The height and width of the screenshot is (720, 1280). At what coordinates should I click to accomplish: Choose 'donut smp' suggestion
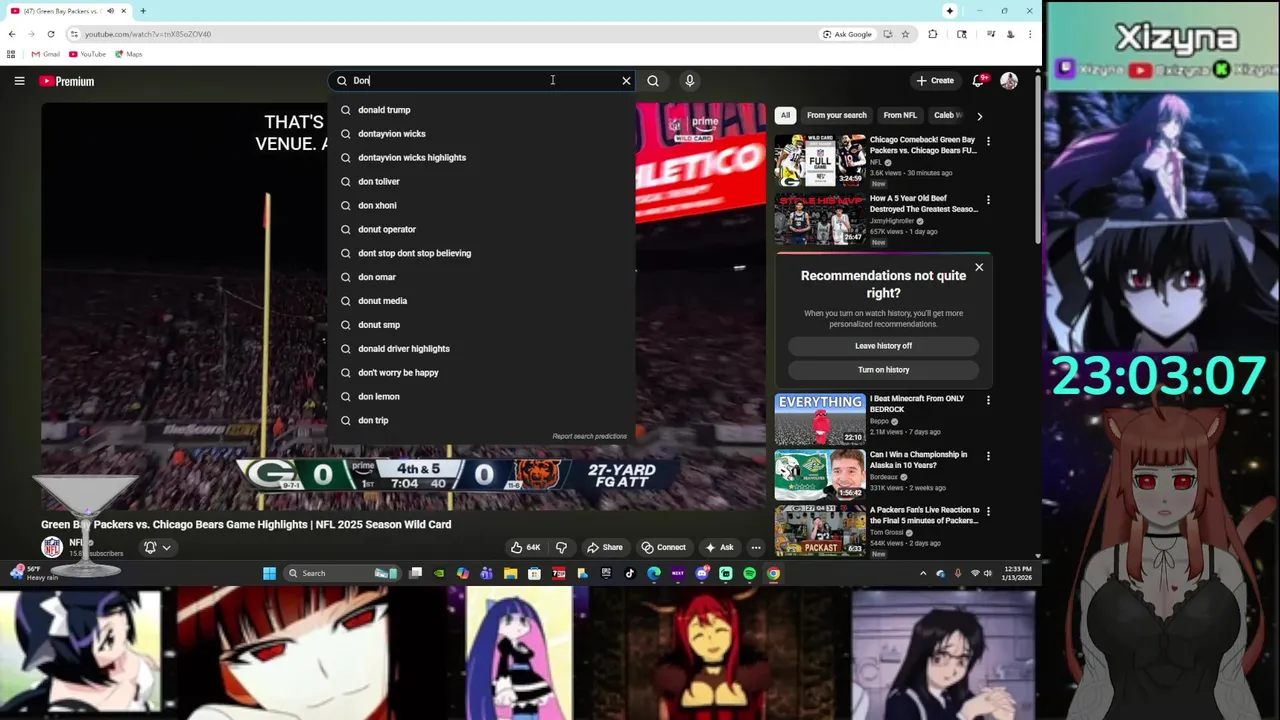481,325
